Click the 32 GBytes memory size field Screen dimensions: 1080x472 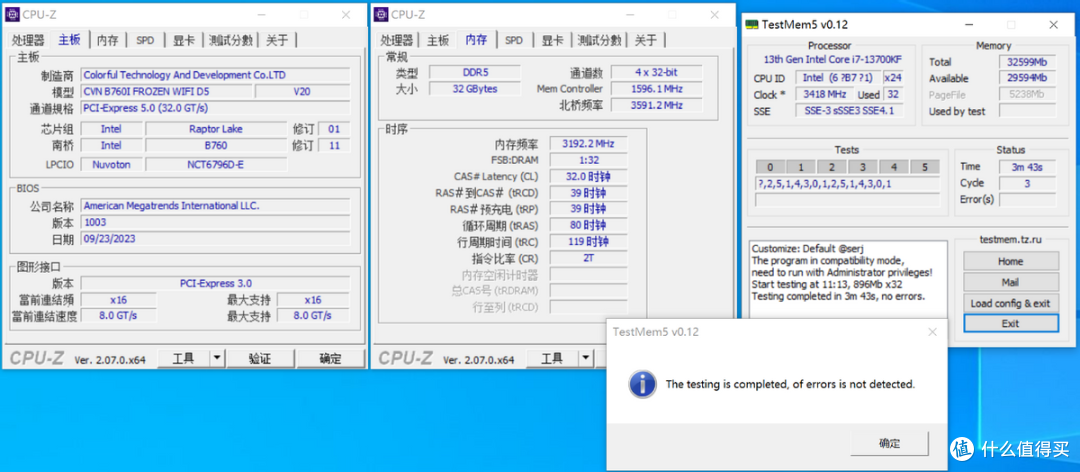click(475, 89)
